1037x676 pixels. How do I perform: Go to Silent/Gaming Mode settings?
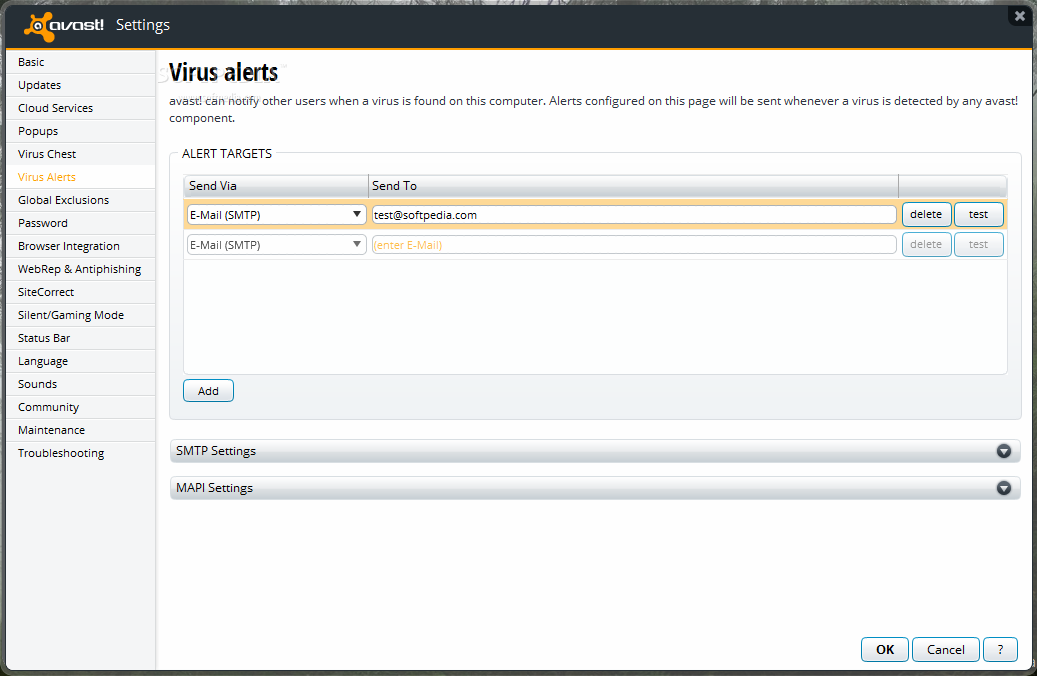pos(81,315)
